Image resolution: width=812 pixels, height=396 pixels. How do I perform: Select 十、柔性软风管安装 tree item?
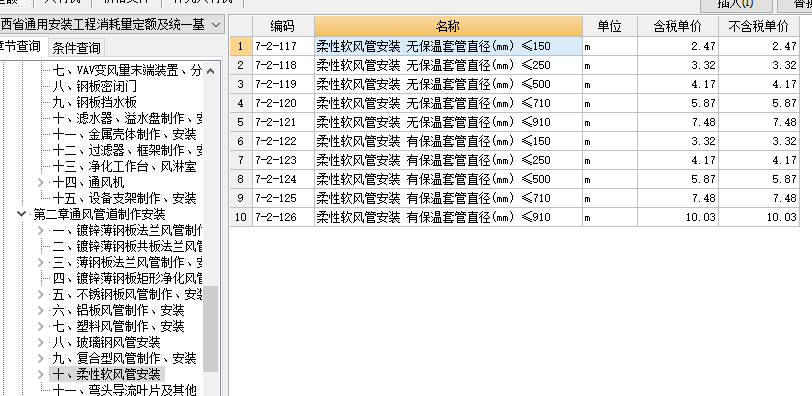[x=106, y=374]
